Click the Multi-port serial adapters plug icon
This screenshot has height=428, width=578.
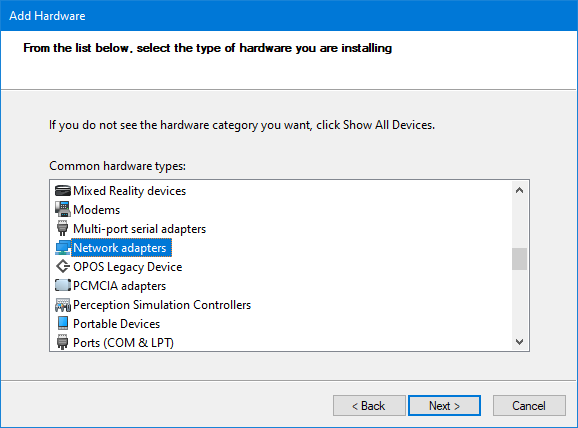point(63,229)
